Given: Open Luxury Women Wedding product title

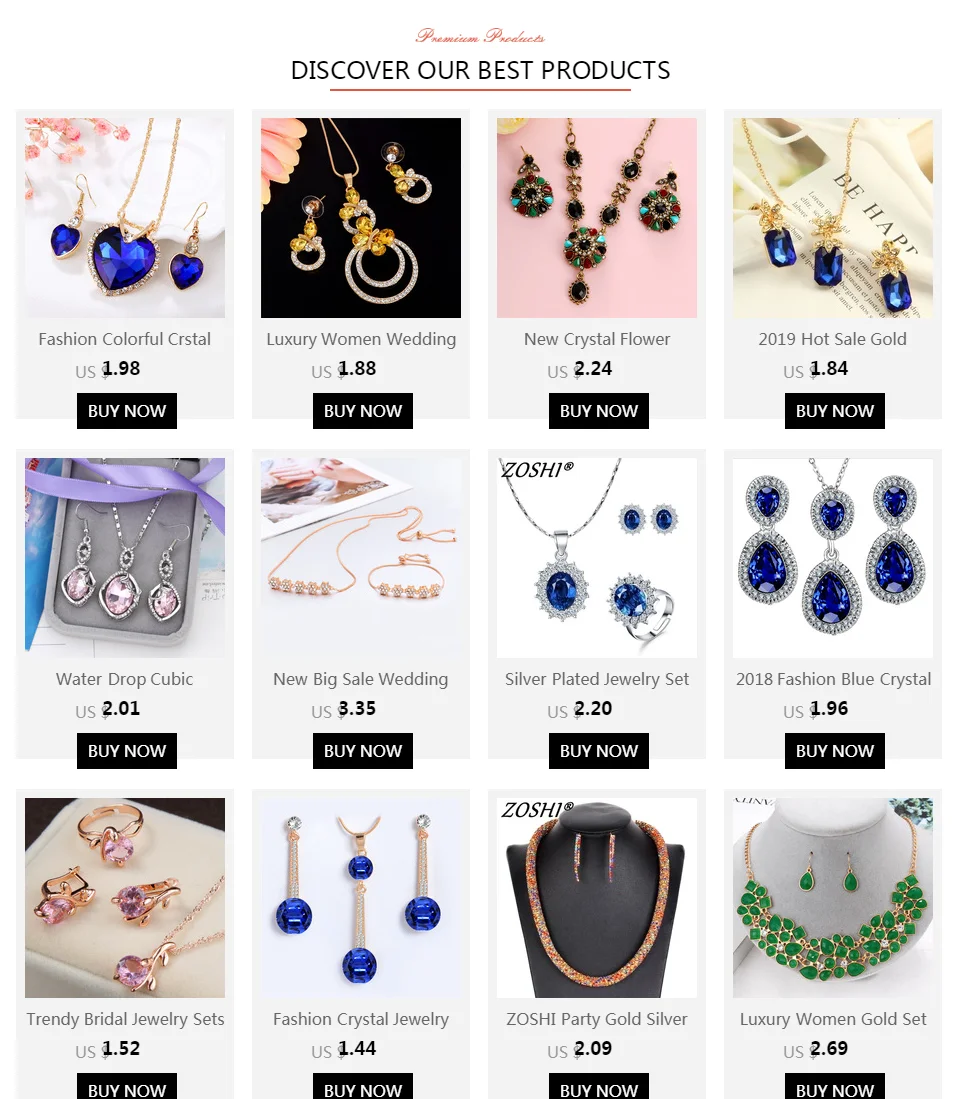Looking at the screenshot, I should [x=361, y=339].
